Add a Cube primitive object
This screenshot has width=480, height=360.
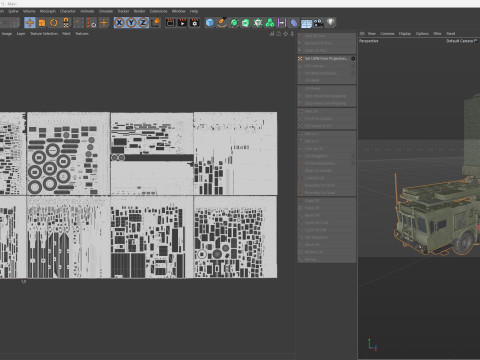210,23
